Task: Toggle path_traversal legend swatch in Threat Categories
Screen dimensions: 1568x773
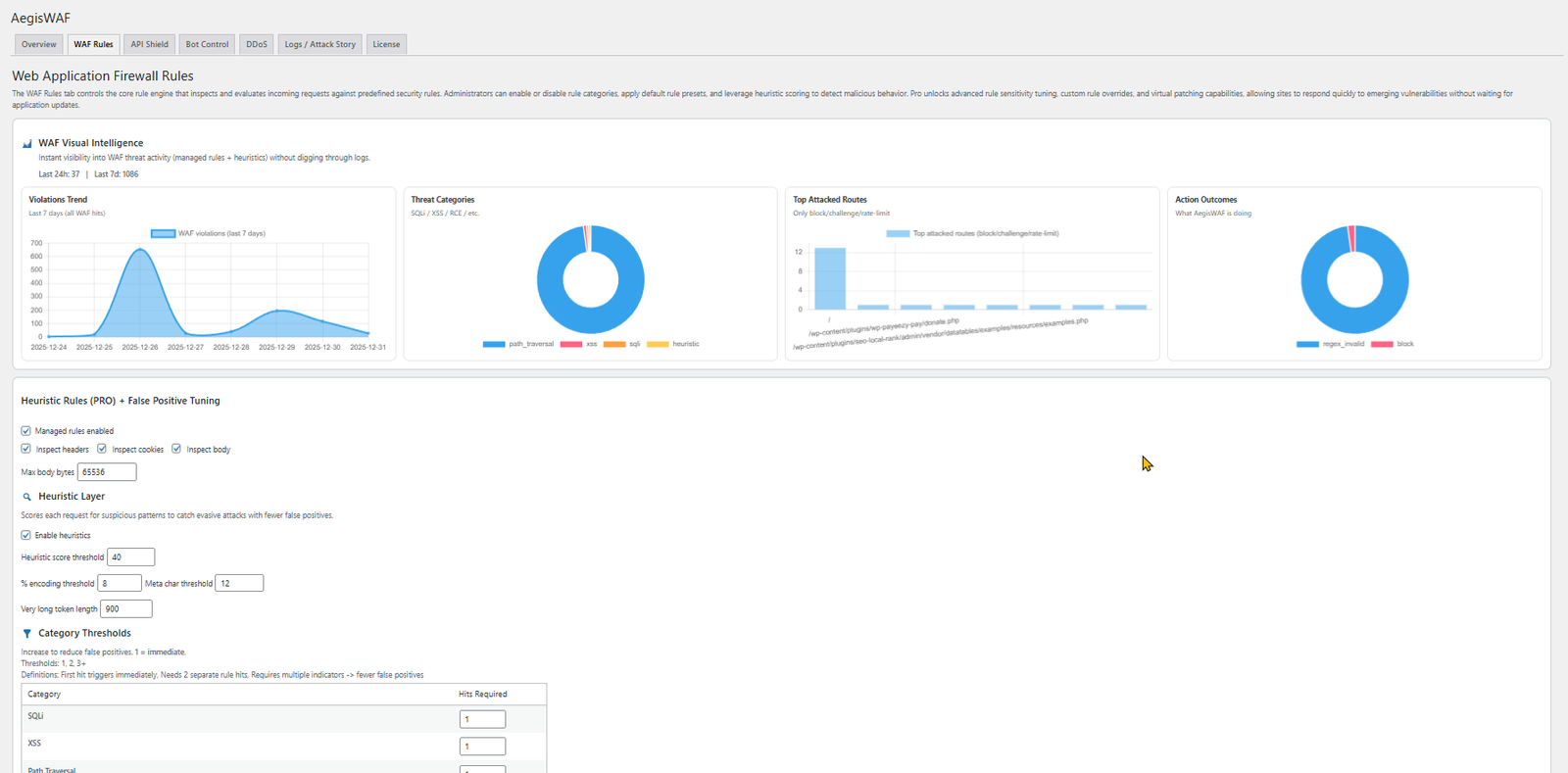Action: pos(494,344)
